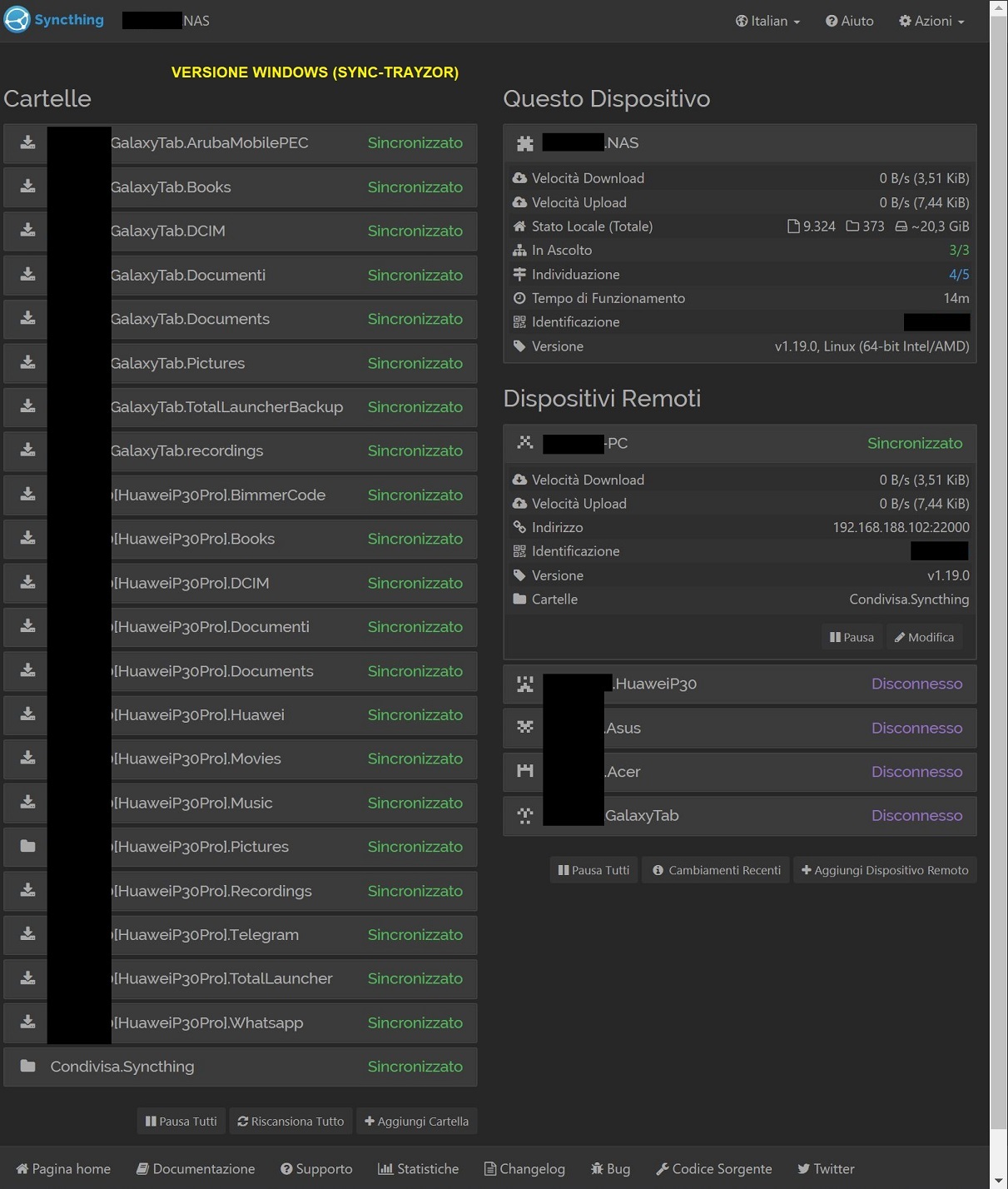Click the bug icon in the footer
Viewport: 1008px width, 1189px height.
click(597, 1169)
